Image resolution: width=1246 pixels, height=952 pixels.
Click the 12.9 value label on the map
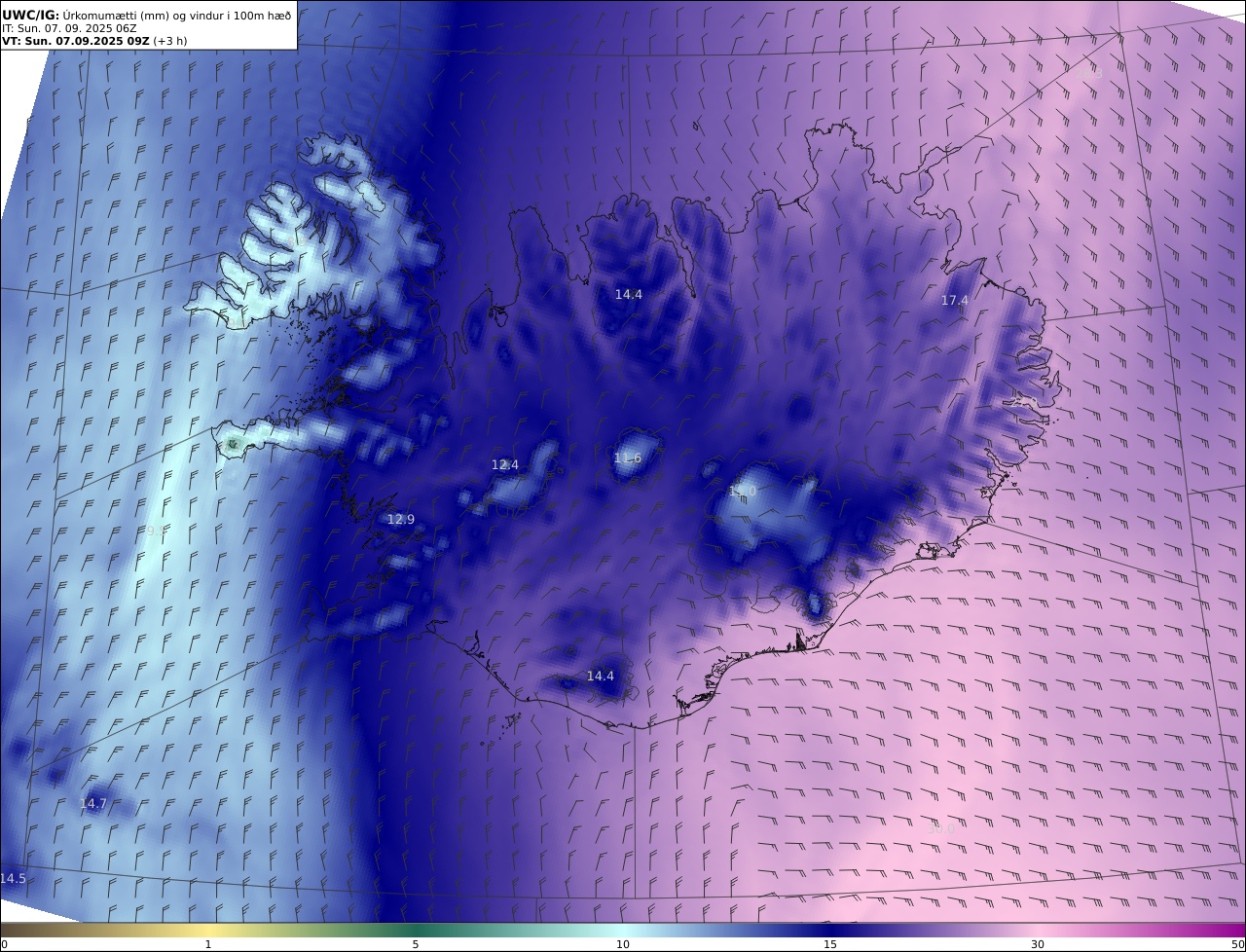(x=400, y=520)
